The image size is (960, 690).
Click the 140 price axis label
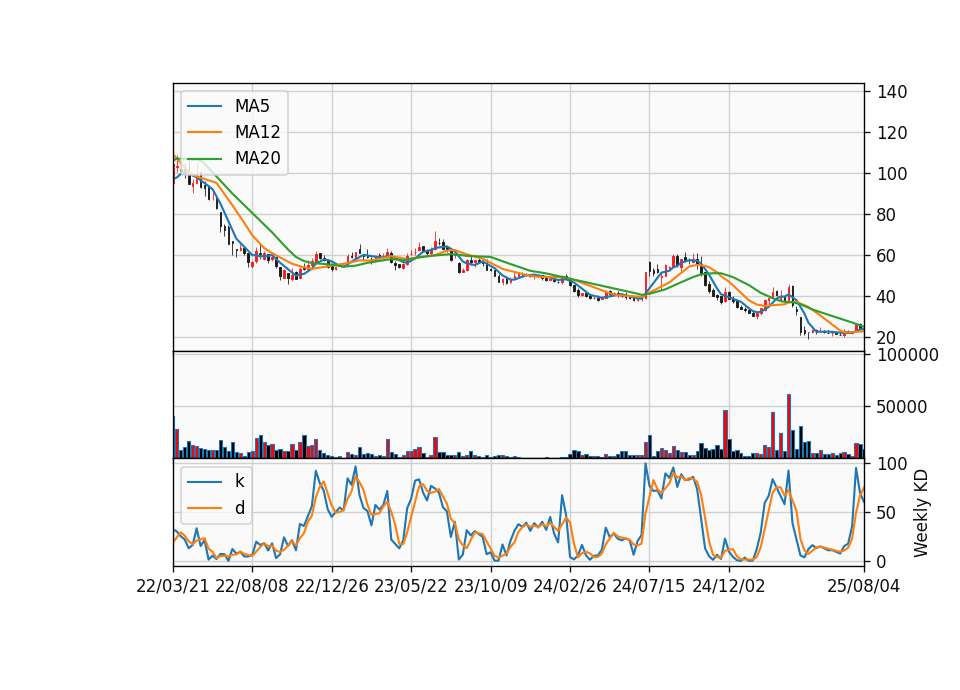(892, 92)
